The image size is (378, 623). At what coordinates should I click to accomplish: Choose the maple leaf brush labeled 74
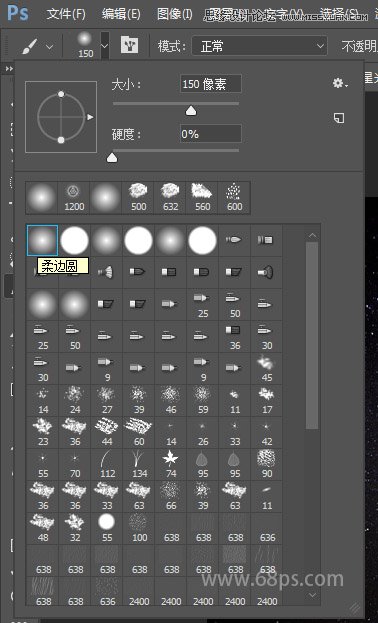171,465
